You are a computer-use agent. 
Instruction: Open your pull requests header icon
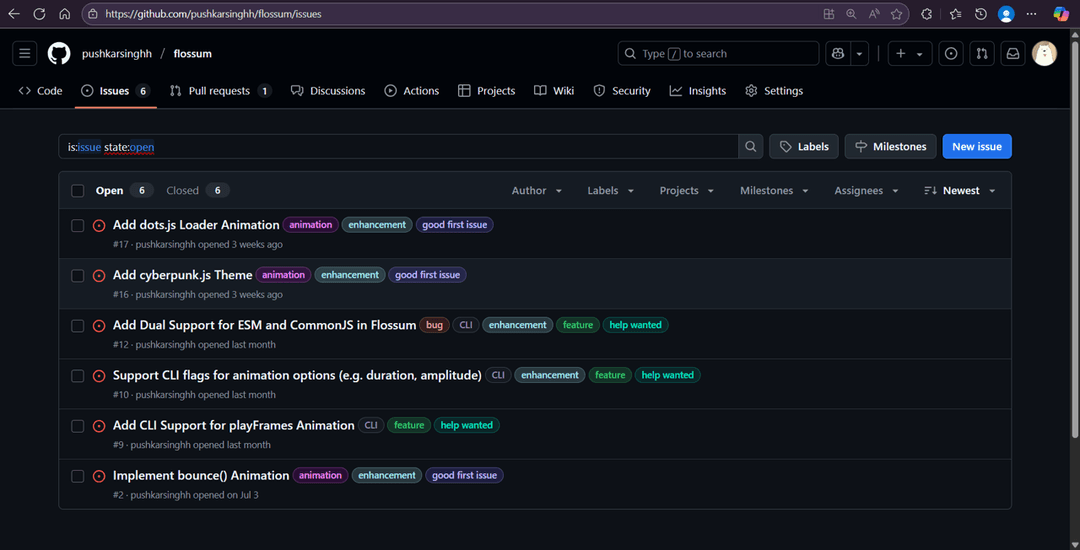(x=982, y=54)
